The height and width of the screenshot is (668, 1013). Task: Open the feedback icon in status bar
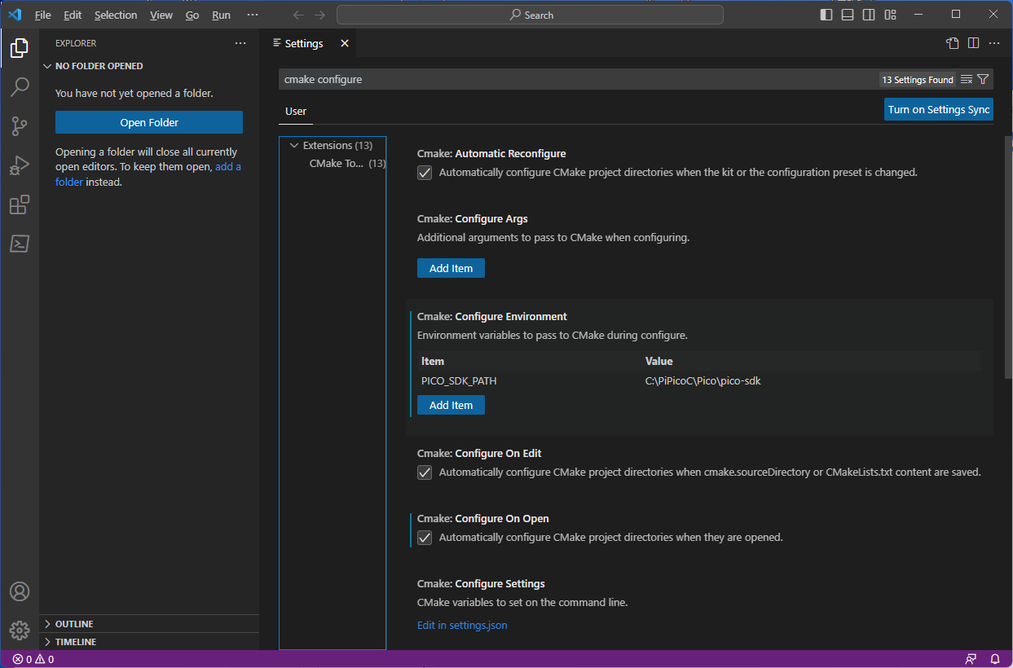click(971, 660)
